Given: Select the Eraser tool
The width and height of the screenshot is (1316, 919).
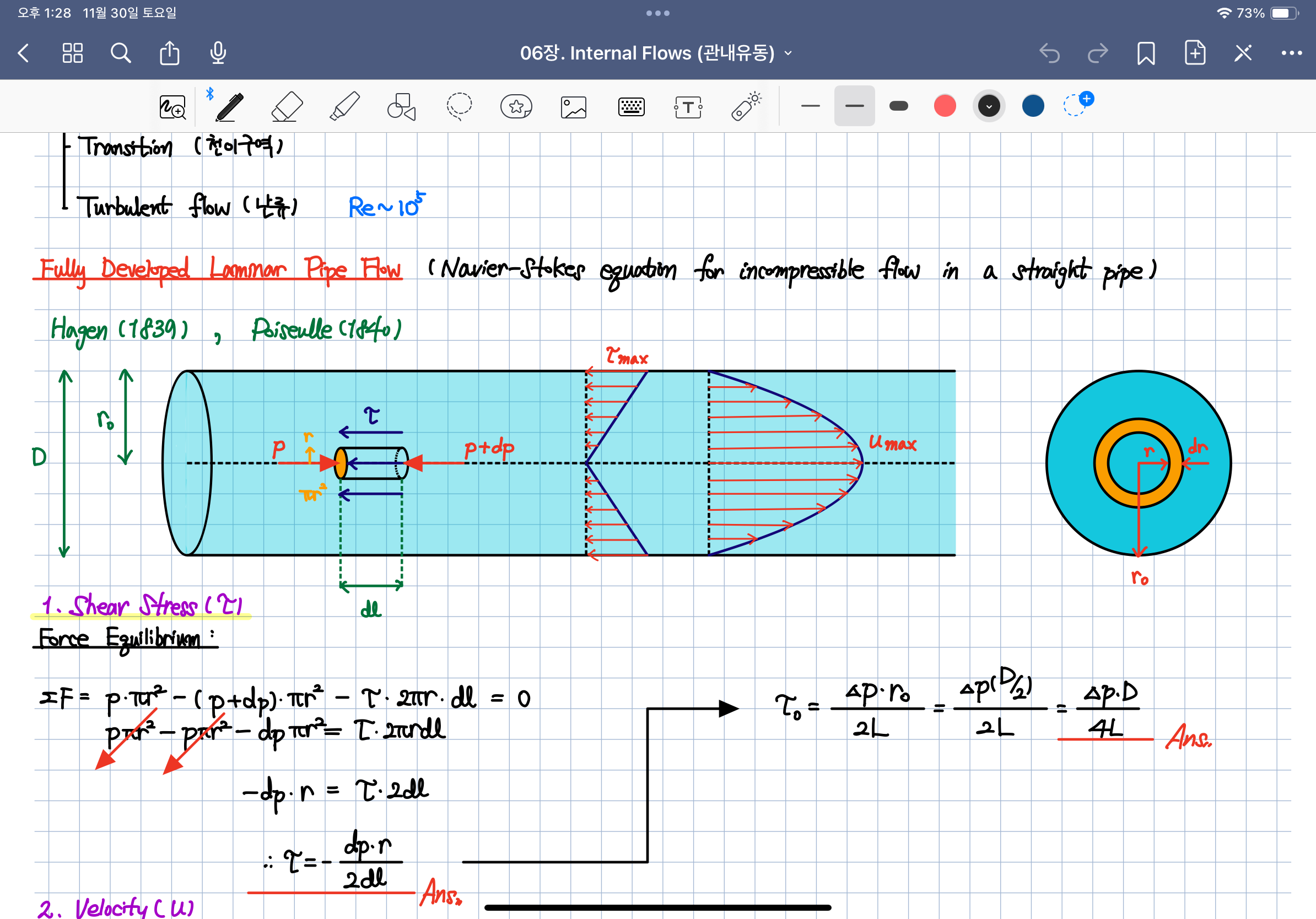Looking at the screenshot, I should click(x=287, y=106).
